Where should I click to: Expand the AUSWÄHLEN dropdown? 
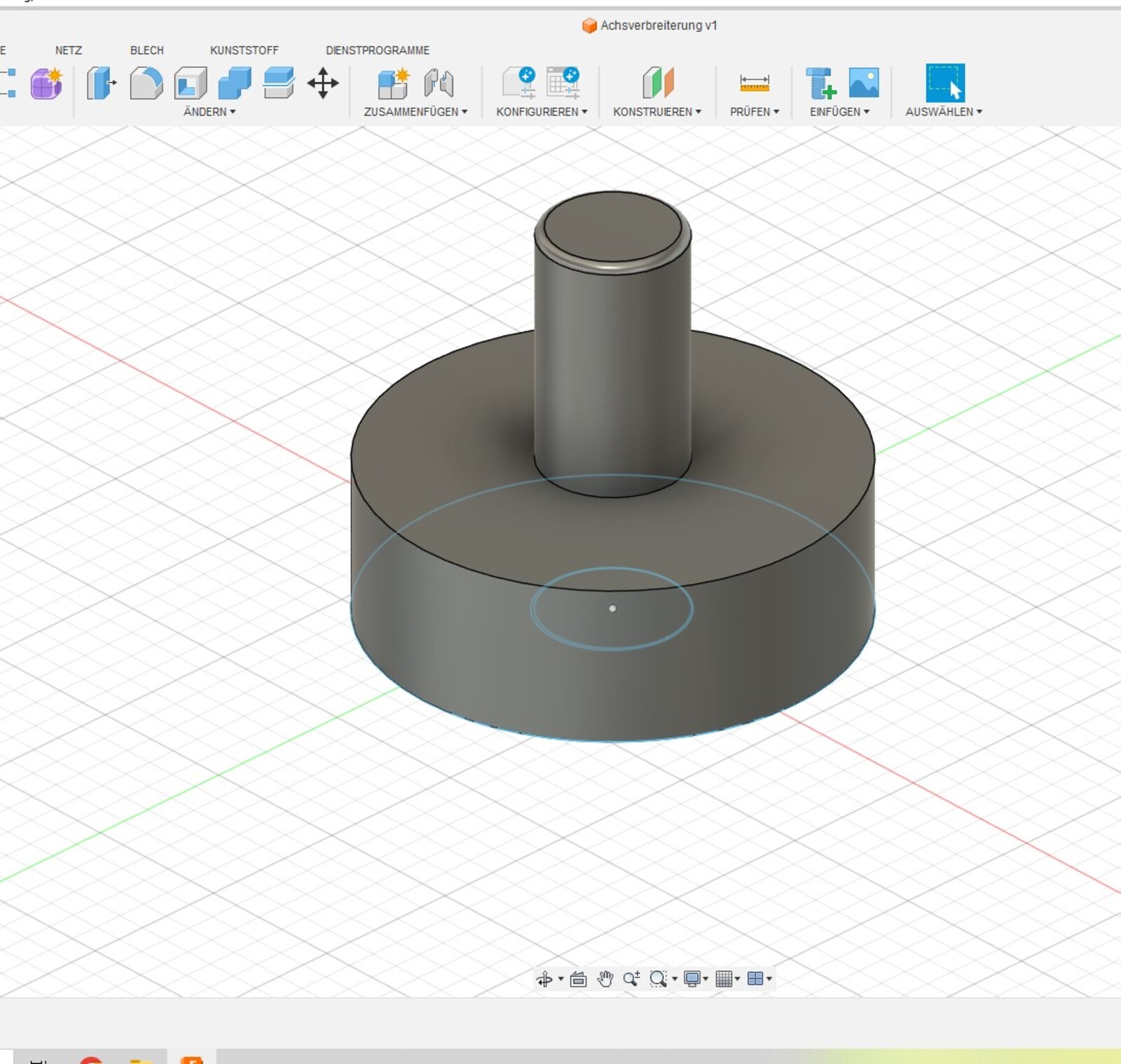[x=944, y=112]
